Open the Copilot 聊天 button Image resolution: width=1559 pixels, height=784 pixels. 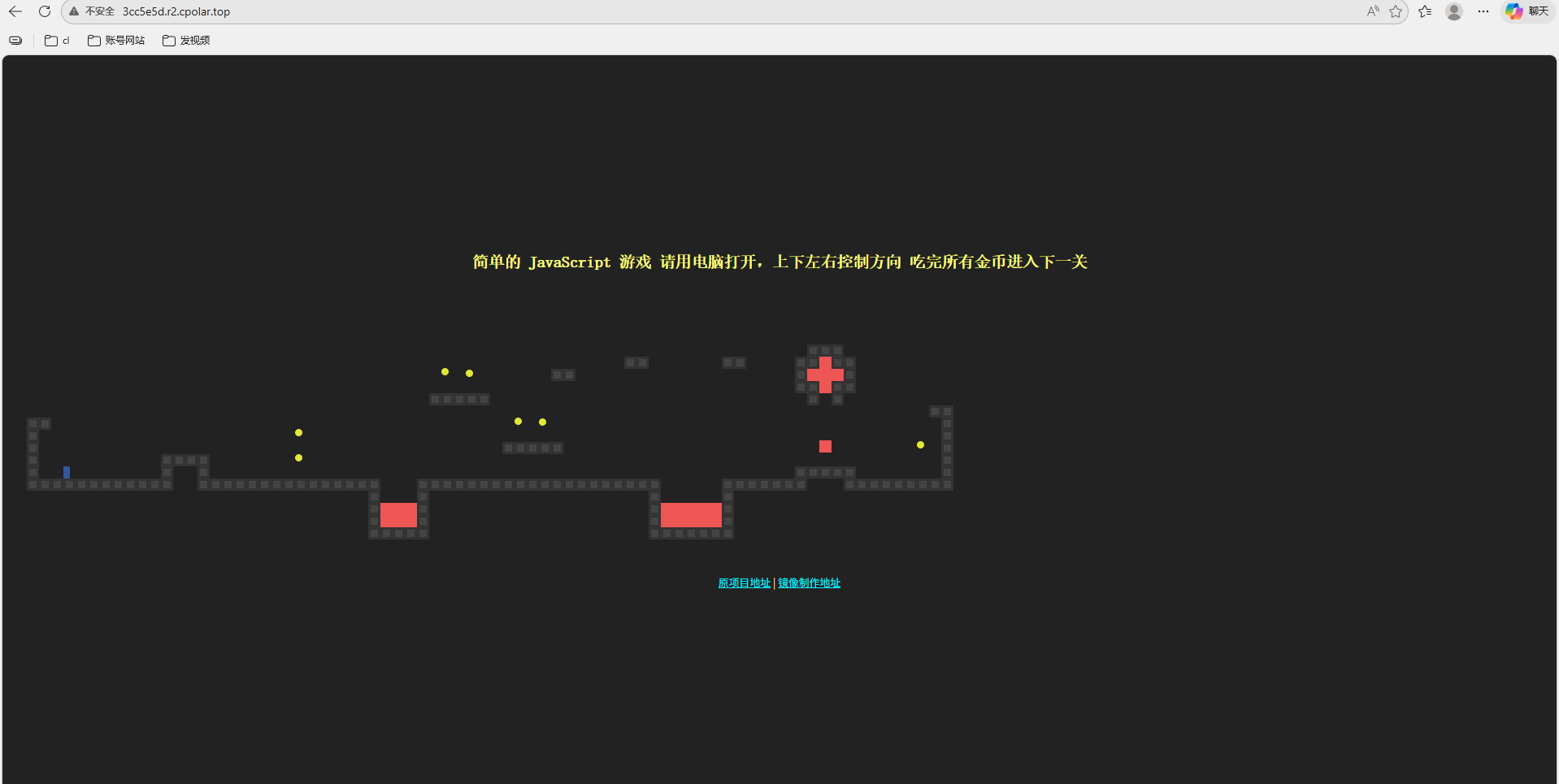click(x=1527, y=11)
